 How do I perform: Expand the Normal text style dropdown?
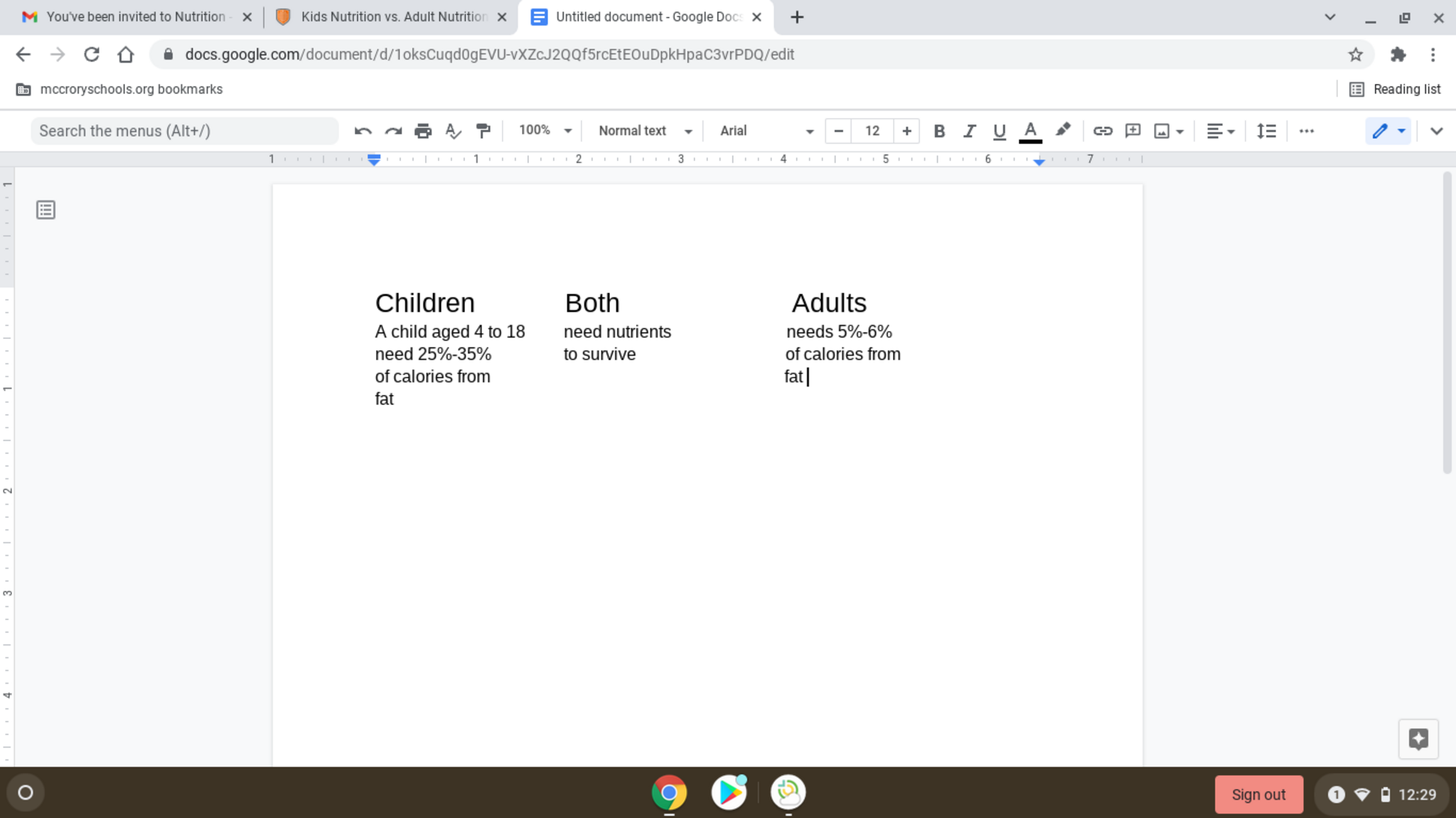click(x=644, y=131)
